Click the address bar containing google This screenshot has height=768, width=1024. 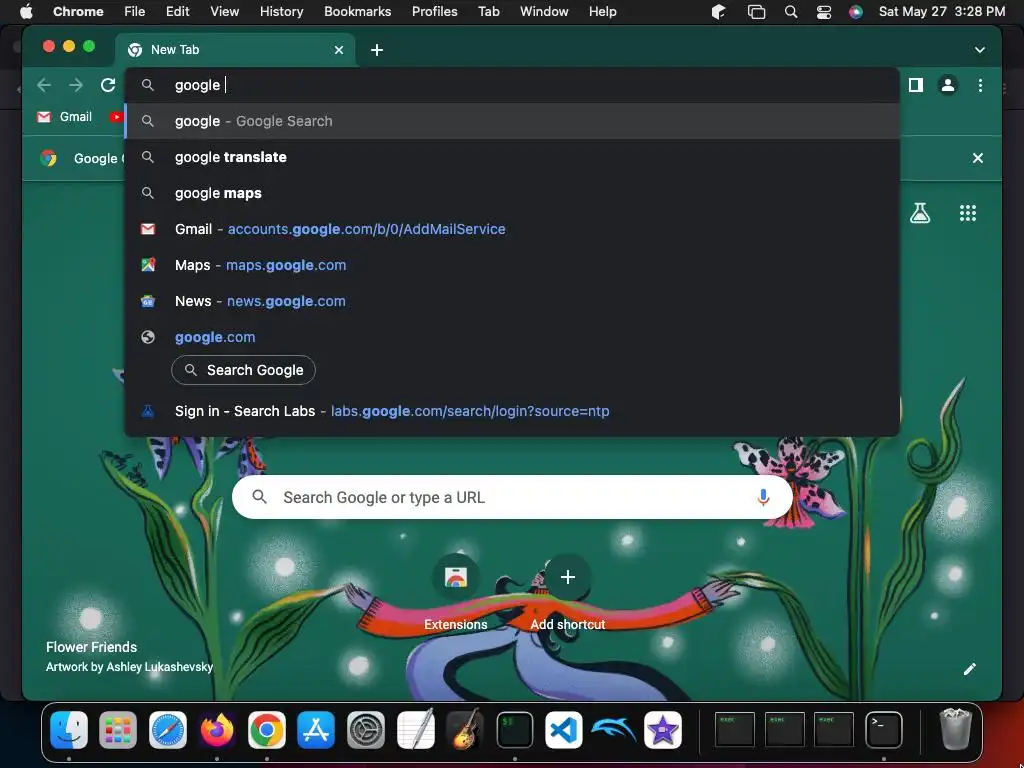tap(512, 85)
